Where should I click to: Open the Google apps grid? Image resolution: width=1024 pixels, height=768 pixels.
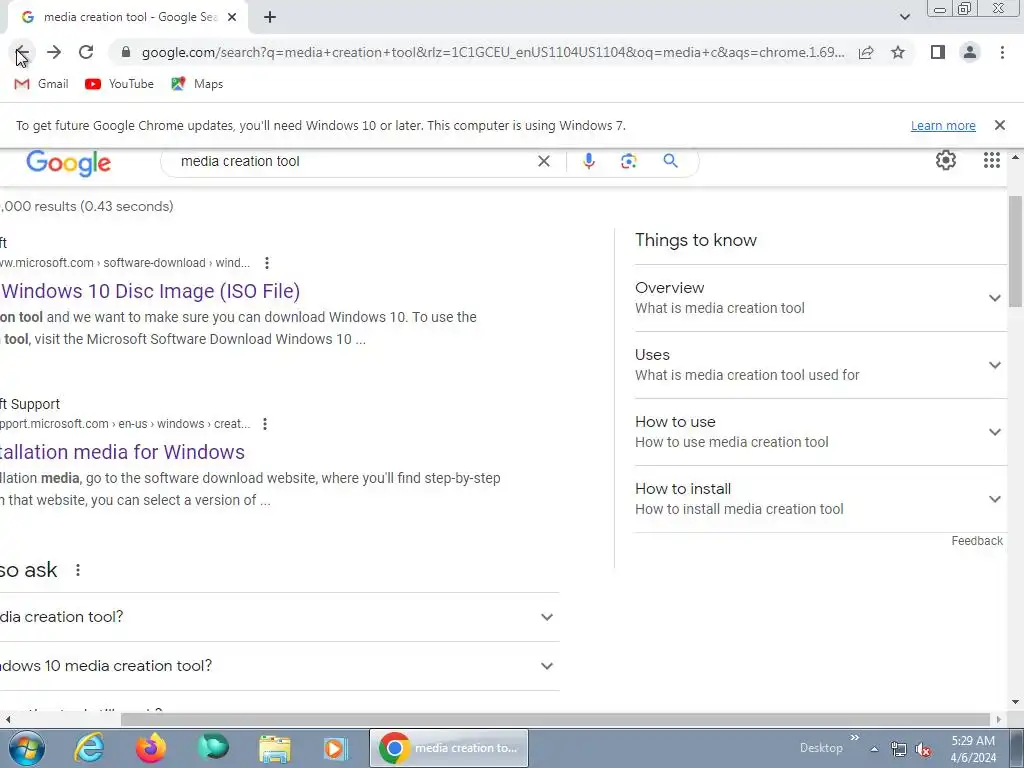(991, 160)
